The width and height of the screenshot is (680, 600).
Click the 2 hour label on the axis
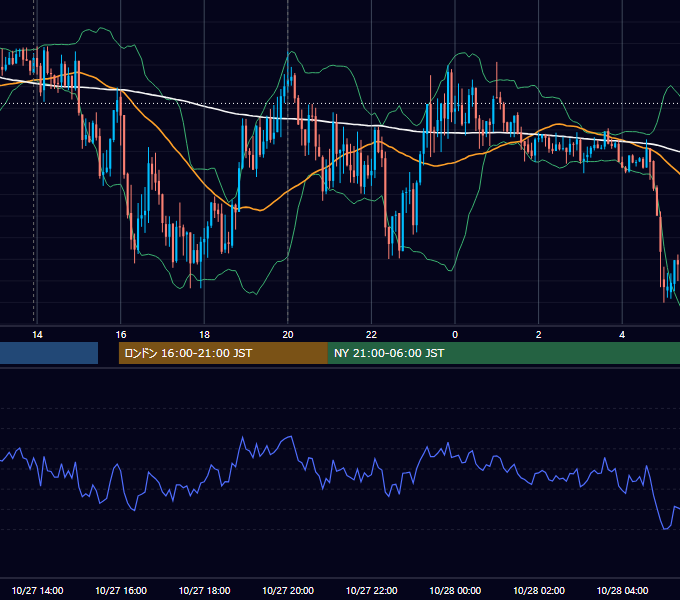point(539,335)
